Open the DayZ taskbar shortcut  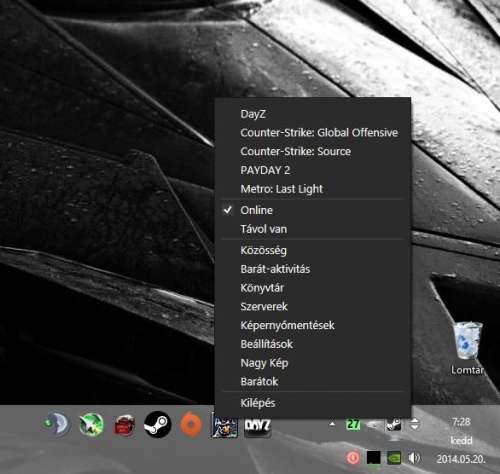pyautogui.click(x=257, y=427)
